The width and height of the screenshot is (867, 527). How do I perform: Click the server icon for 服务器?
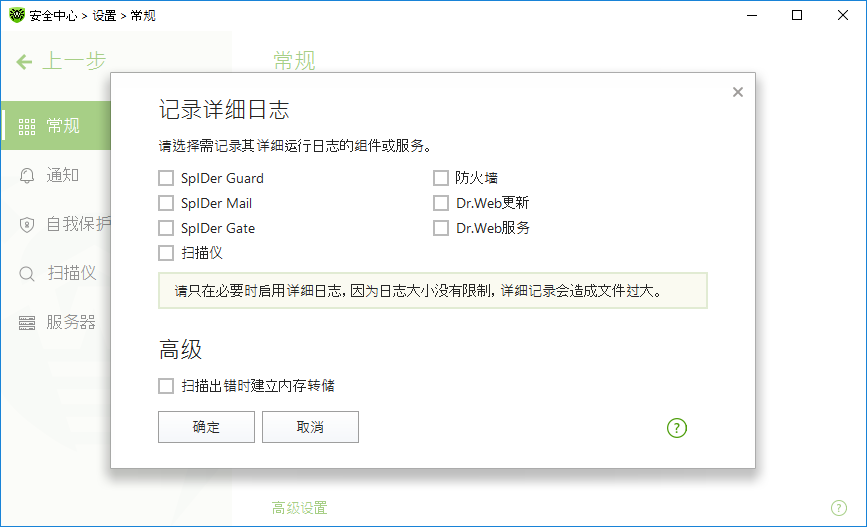click(x=27, y=322)
